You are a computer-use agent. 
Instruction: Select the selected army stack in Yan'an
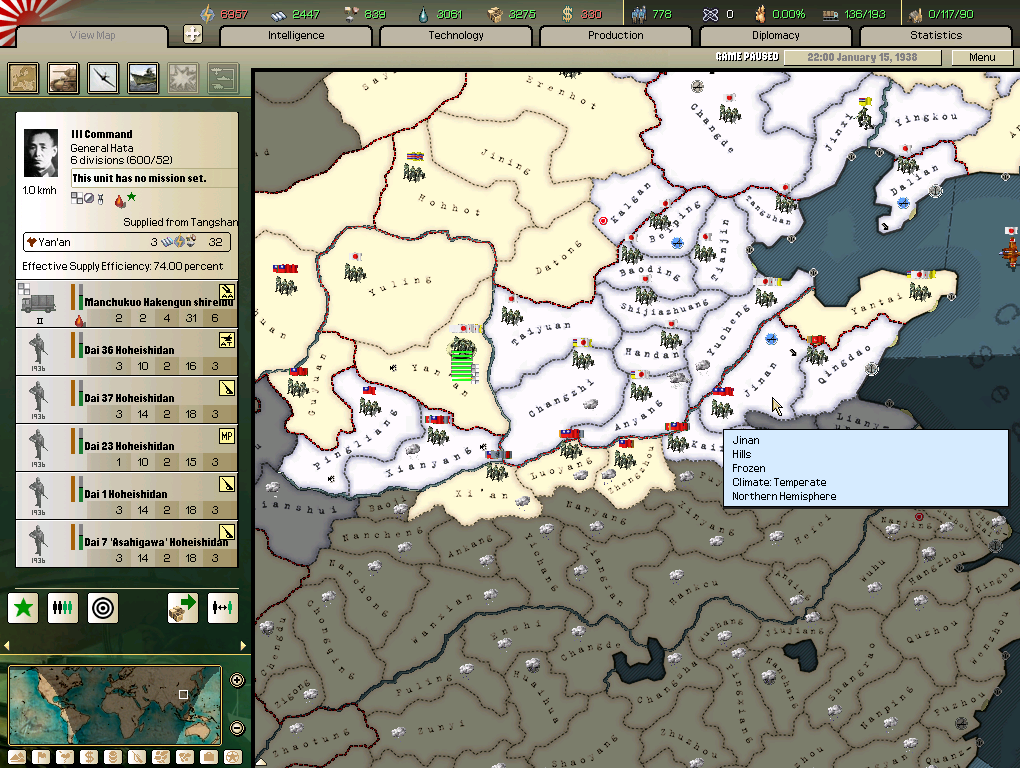point(463,345)
